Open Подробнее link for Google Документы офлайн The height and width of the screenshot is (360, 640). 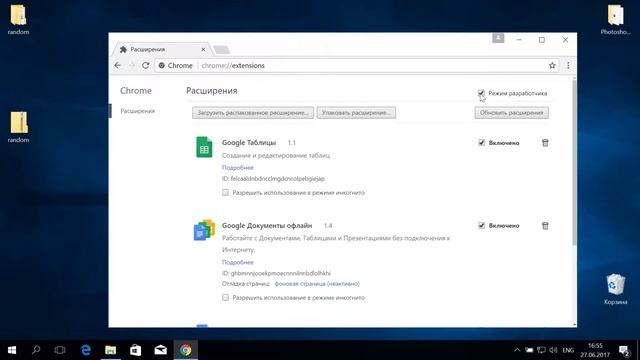coord(238,262)
